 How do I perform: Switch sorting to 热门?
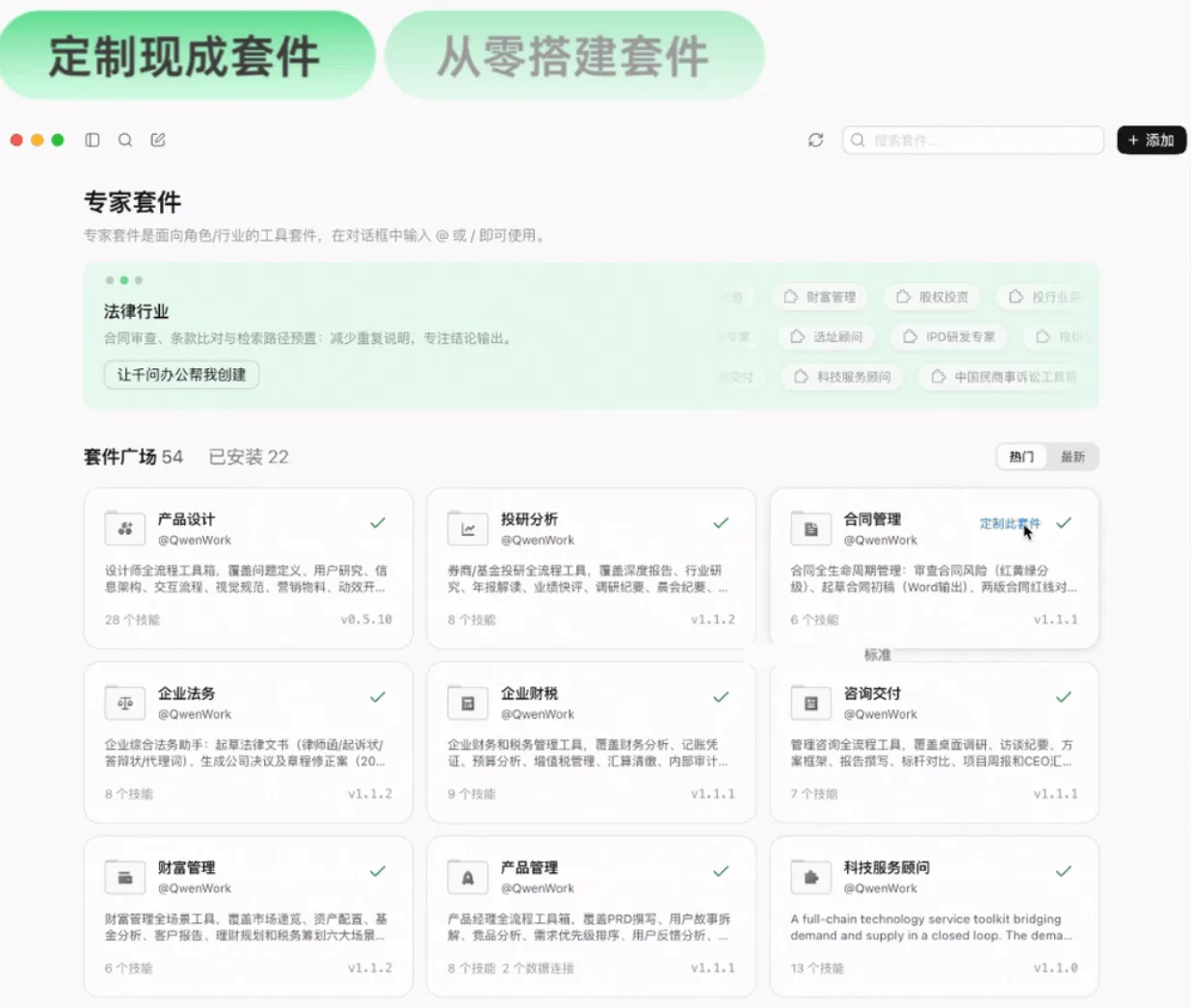click(x=1021, y=457)
